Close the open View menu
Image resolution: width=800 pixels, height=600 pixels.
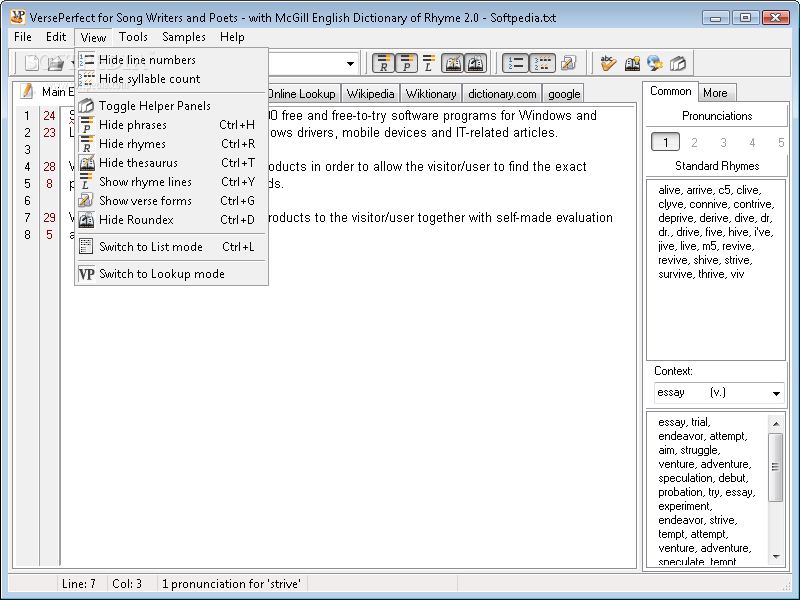[93, 37]
